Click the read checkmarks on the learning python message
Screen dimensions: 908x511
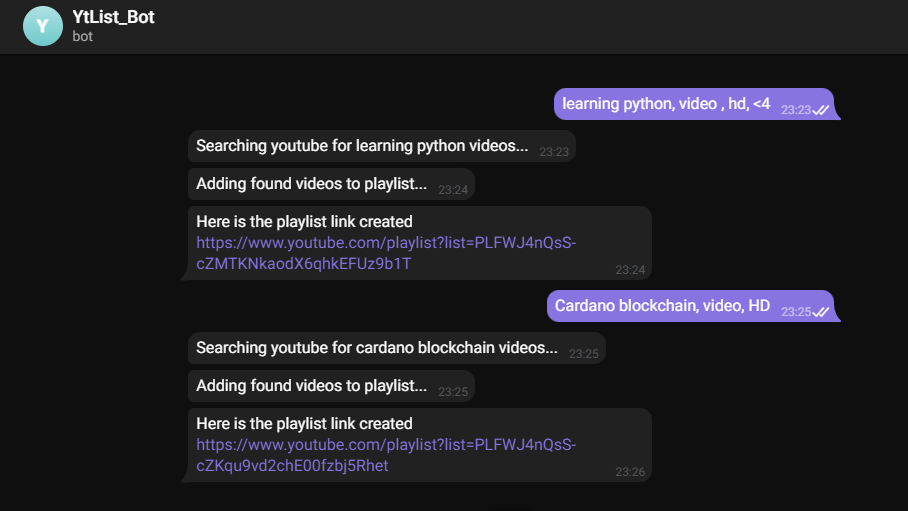coord(821,110)
